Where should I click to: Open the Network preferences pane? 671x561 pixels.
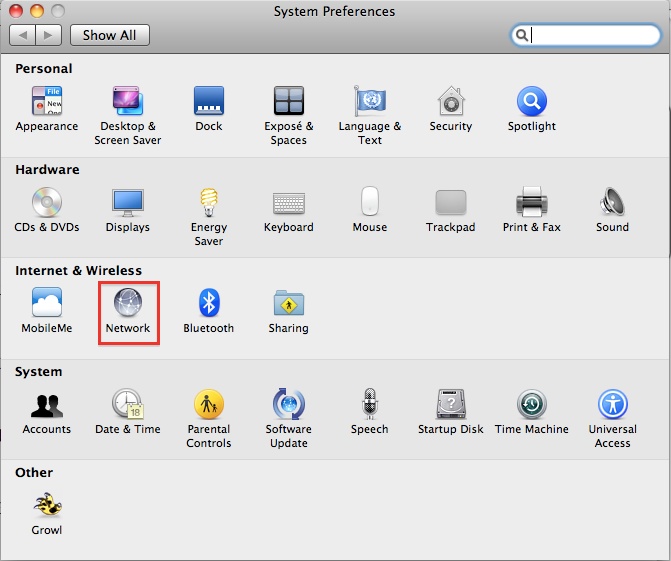[x=128, y=303]
